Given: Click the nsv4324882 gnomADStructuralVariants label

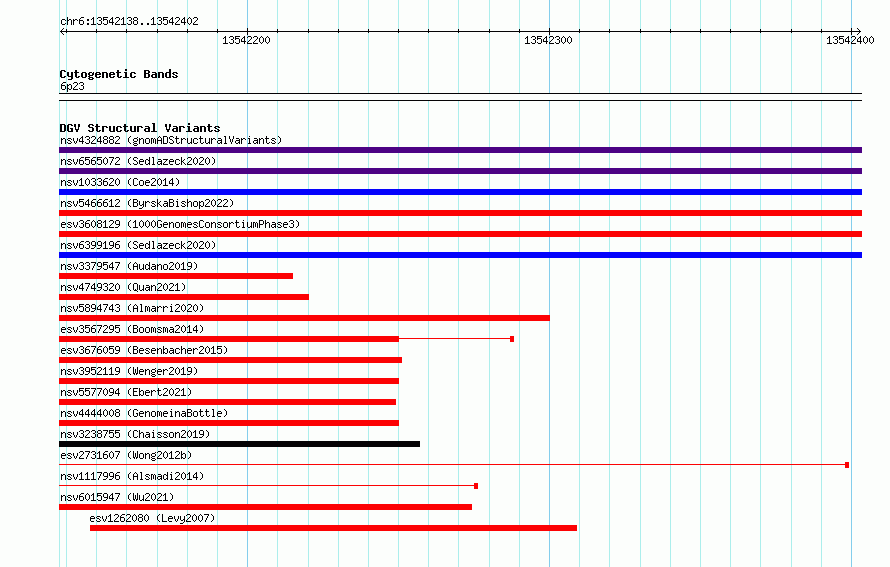Looking at the screenshot, I should 171,140.
